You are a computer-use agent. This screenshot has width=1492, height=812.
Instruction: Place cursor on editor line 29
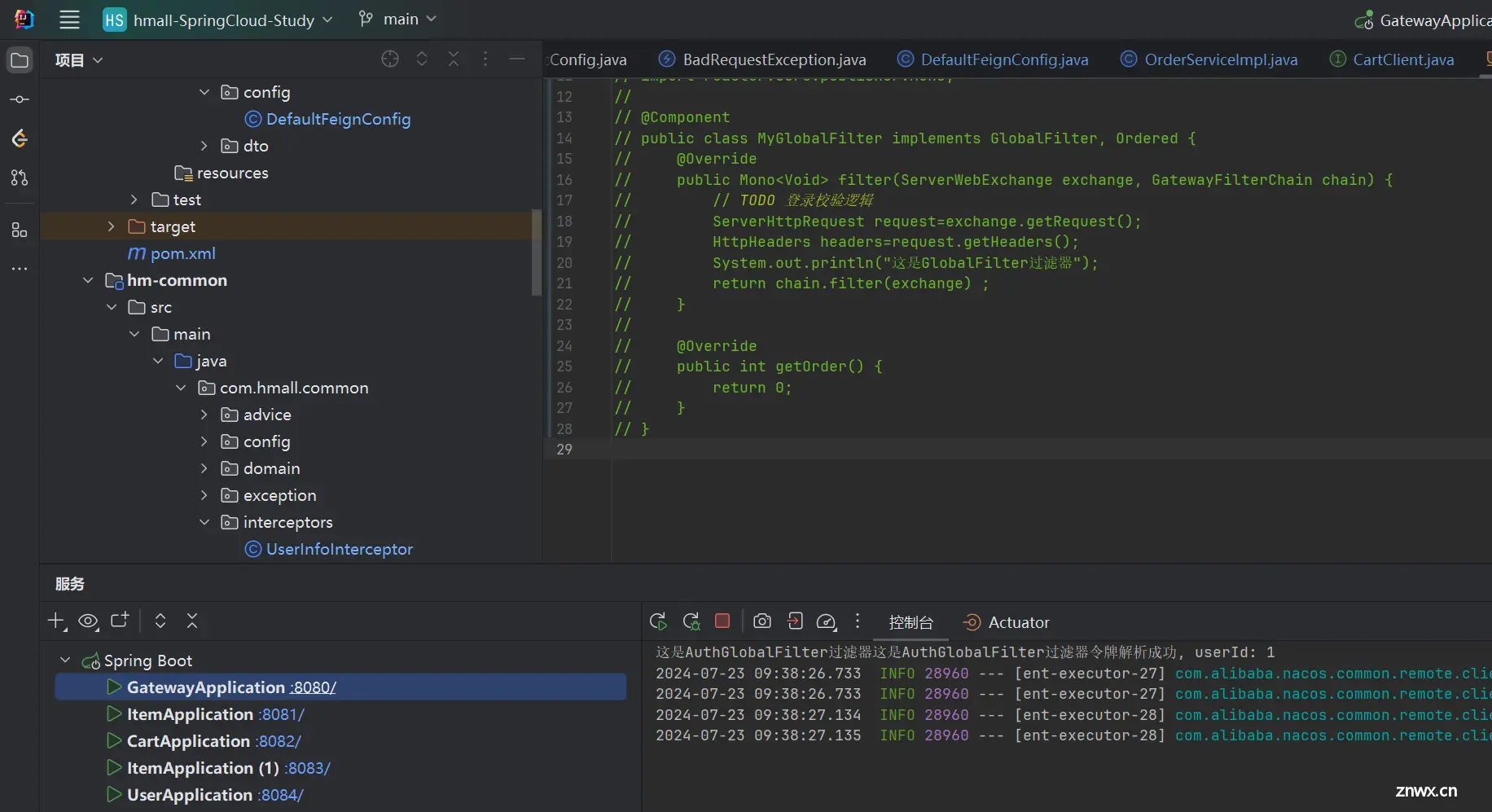coord(1051,450)
